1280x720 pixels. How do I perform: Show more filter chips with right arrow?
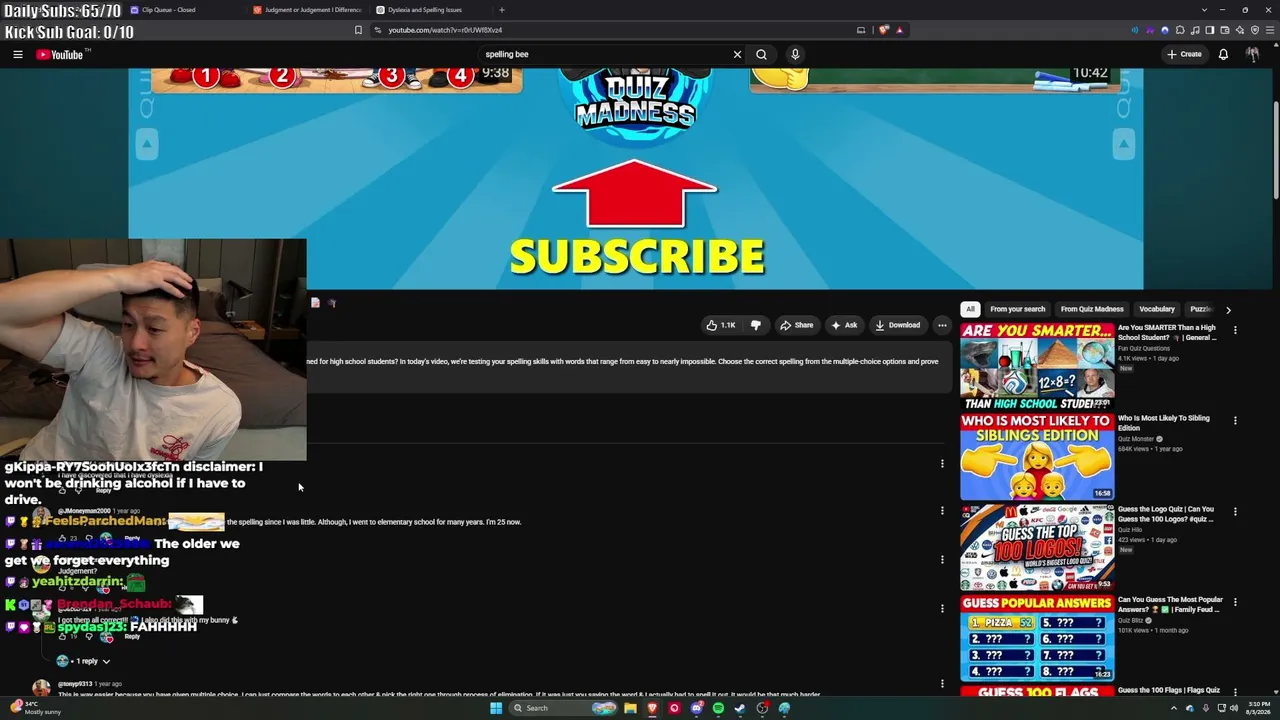(x=1228, y=310)
